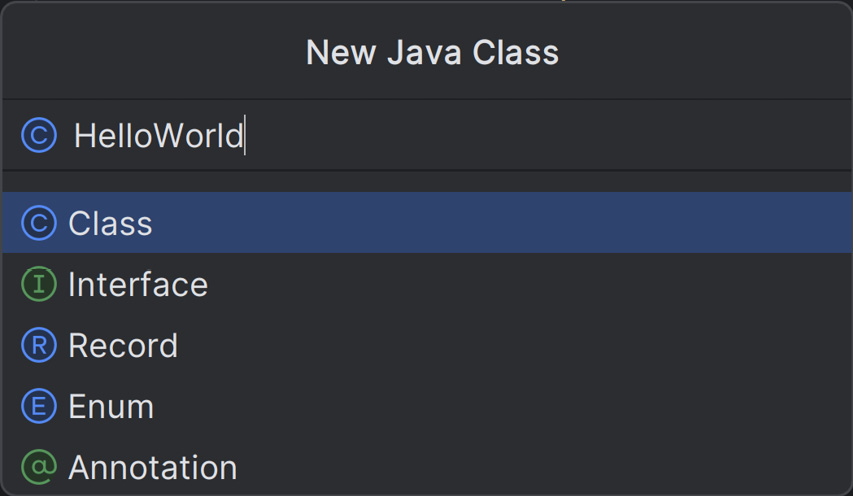Click blank area of highlighted Class row

click(x=500, y=223)
